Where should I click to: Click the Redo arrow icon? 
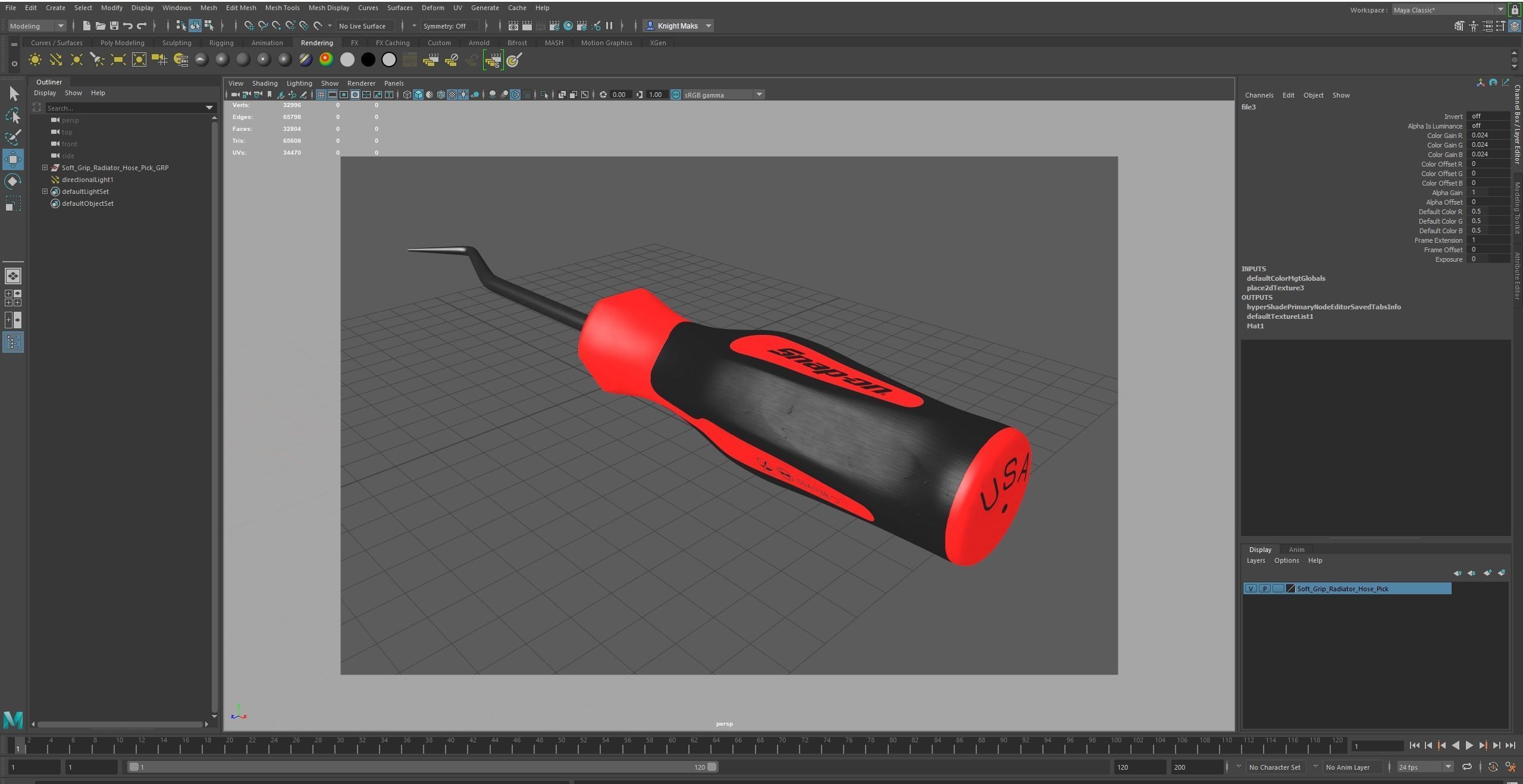142,26
